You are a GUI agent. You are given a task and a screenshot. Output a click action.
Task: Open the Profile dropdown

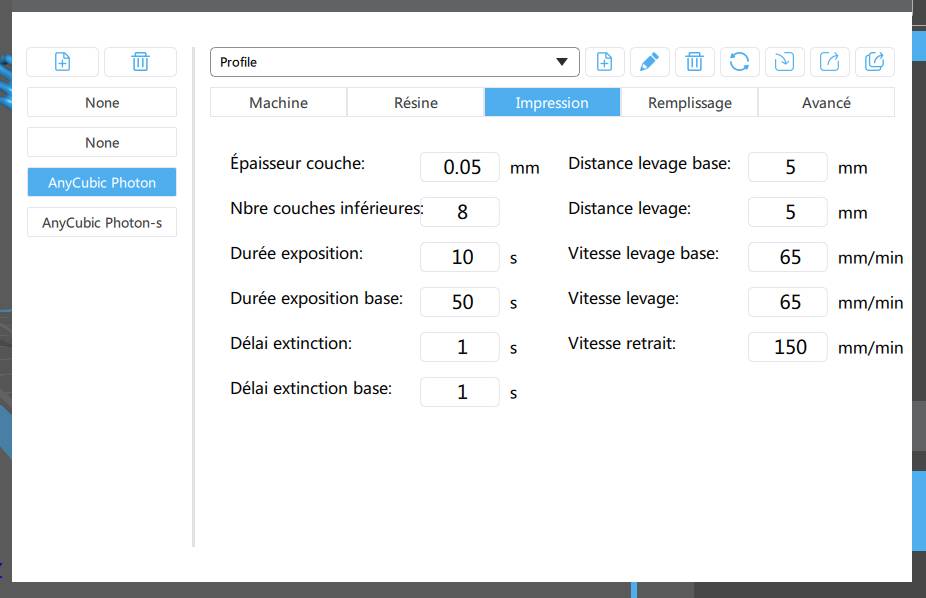pos(394,62)
